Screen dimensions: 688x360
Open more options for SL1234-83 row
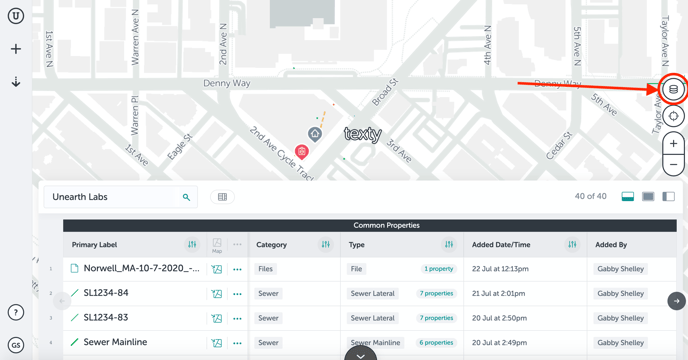point(237,318)
